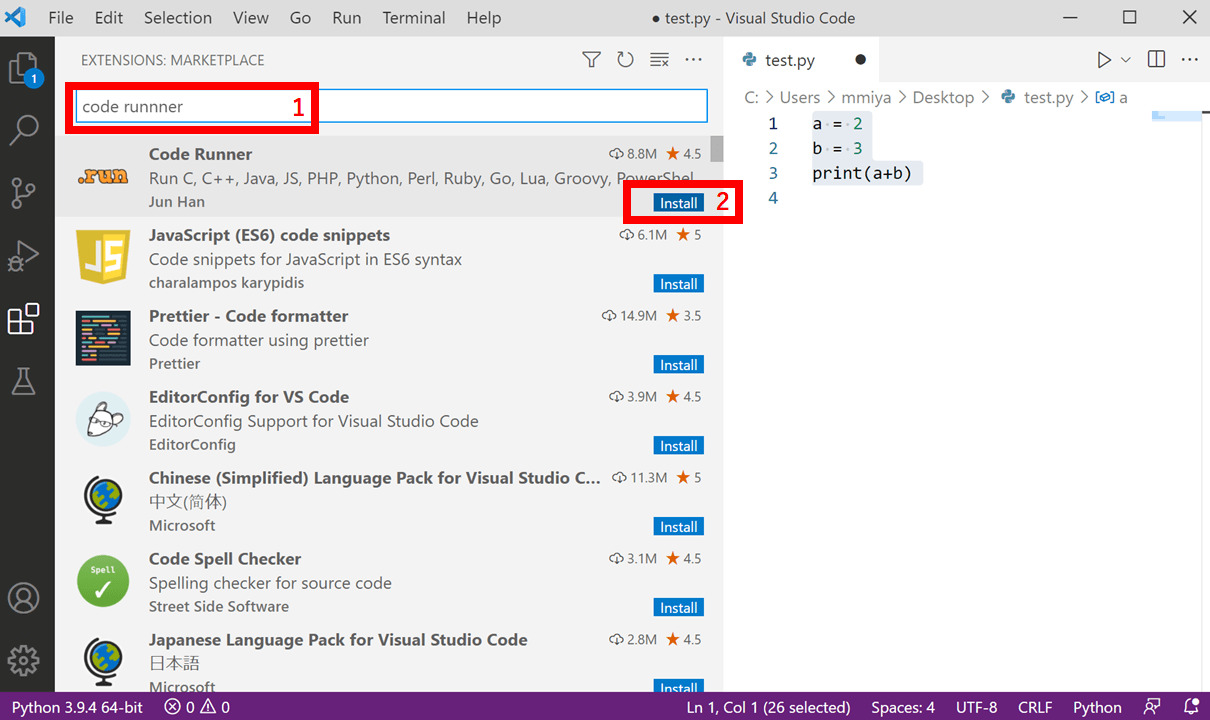Click the extensions list scrollbar thumb
This screenshot has height=720, width=1210.
[x=716, y=149]
